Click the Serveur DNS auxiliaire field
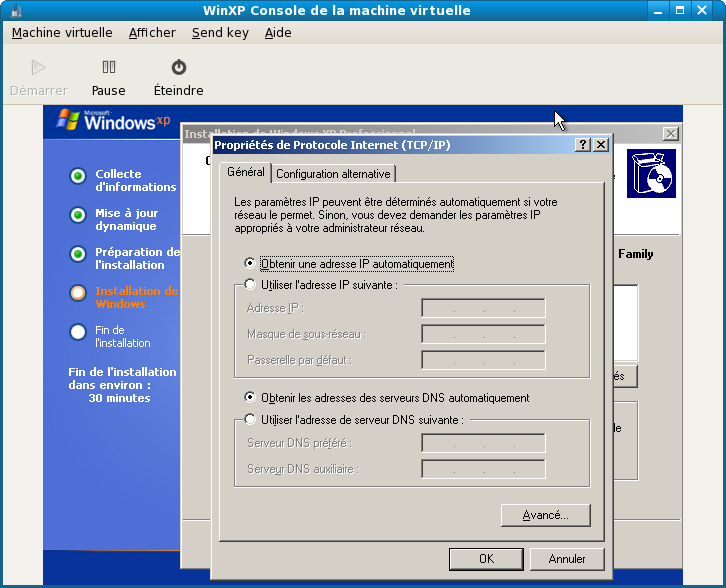Image resolution: width=726 pixels, height=588 pixels. point(483,469)
